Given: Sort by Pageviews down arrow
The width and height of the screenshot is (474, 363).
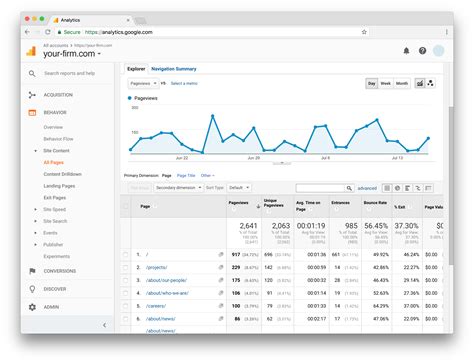Looking at the screenshot, I should point(258,207).
